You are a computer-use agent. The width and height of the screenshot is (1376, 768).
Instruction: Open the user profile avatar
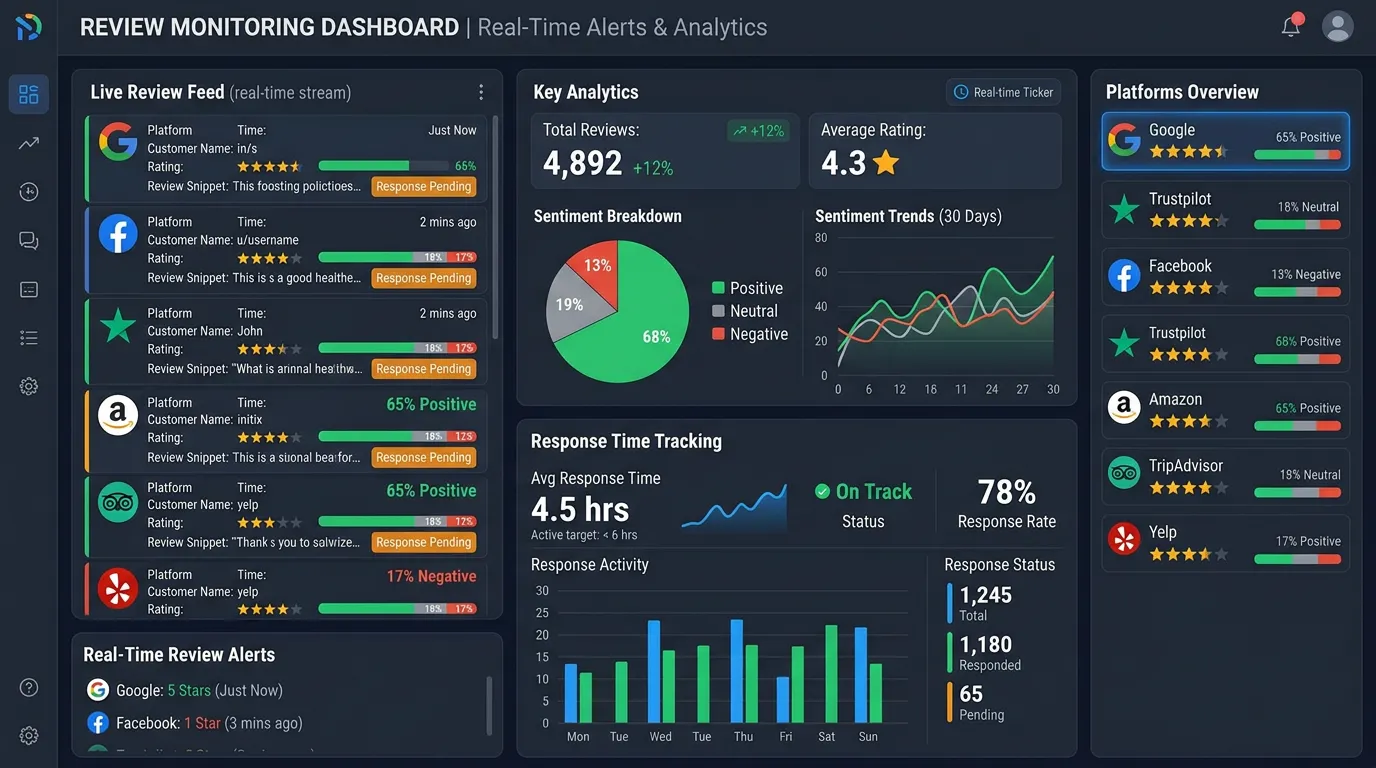click(1337, 26)
